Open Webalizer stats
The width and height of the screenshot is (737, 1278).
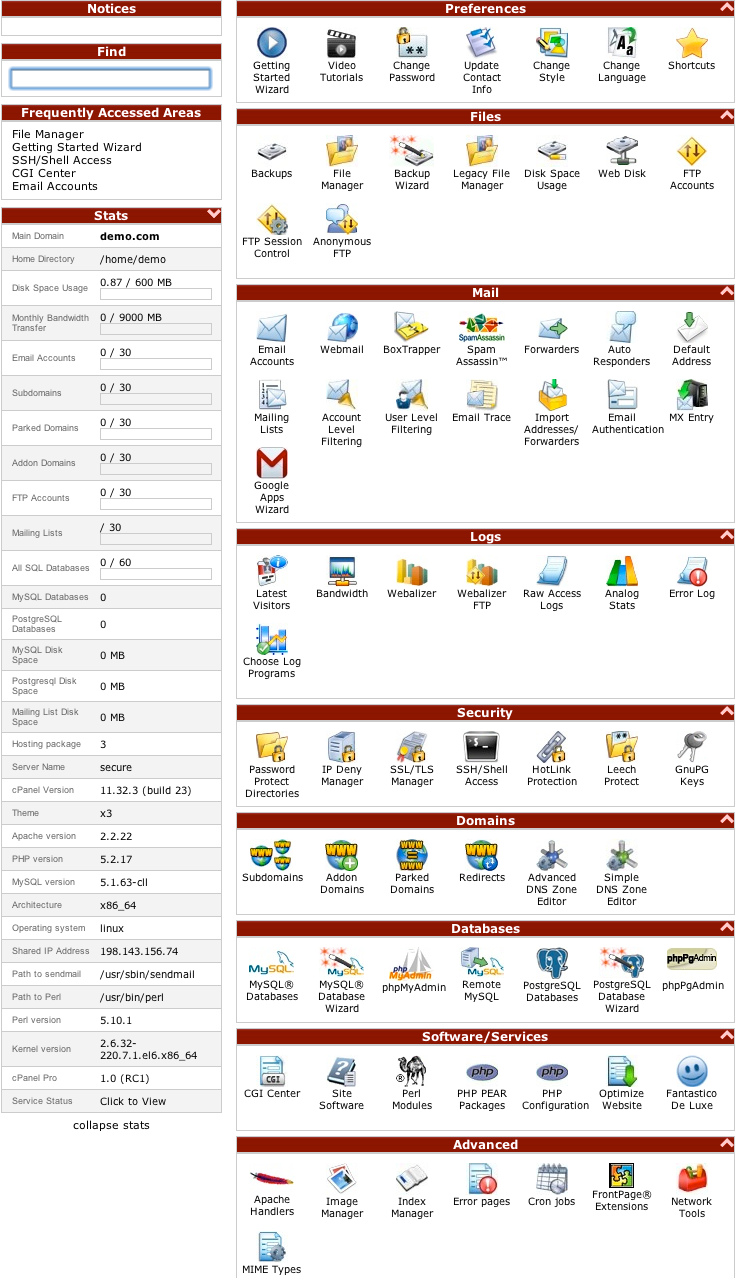point(412,571)
